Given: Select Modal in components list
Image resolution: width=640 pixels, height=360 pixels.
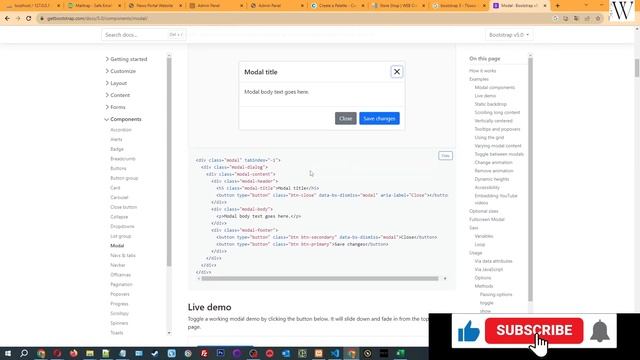Looking at the screenshot, I should pos(117,246).
